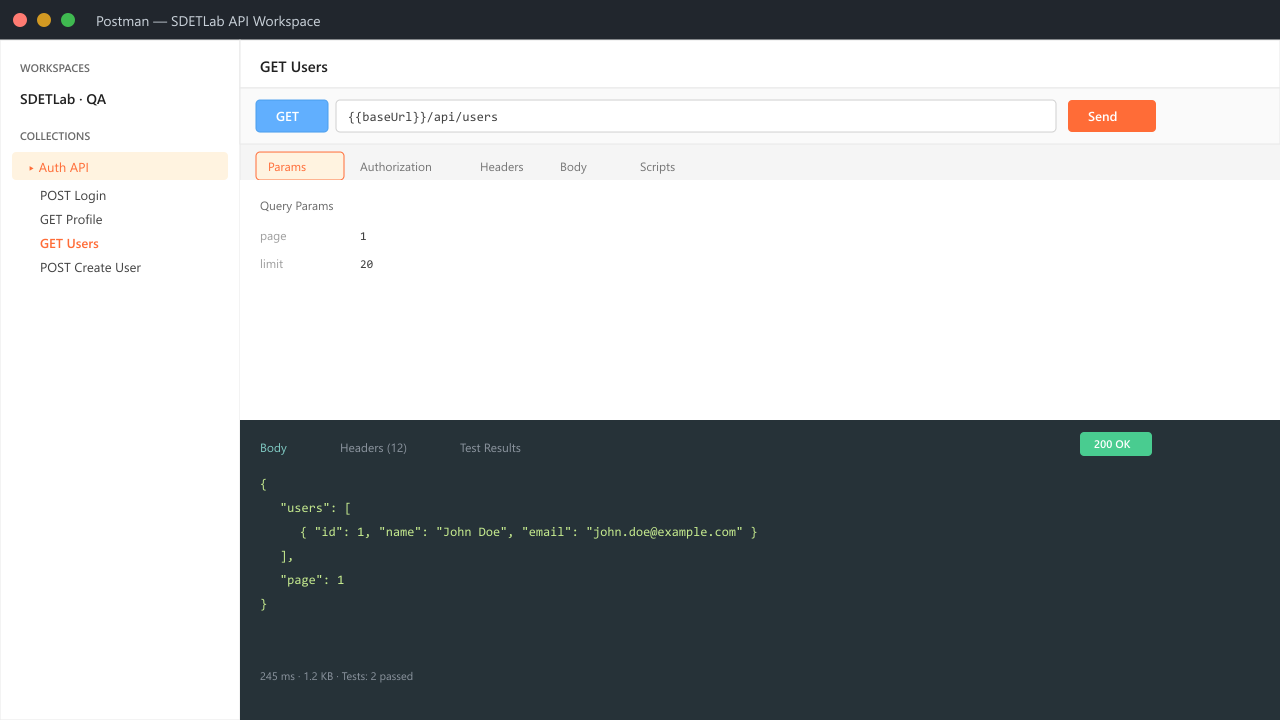Click the limit param key
The image size is (1280, 720).
[x=271, y=265]
